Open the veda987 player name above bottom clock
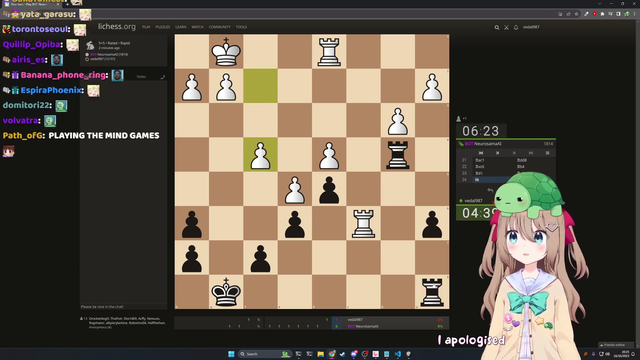This screenshot has width=640, height=360. point(473,200)
